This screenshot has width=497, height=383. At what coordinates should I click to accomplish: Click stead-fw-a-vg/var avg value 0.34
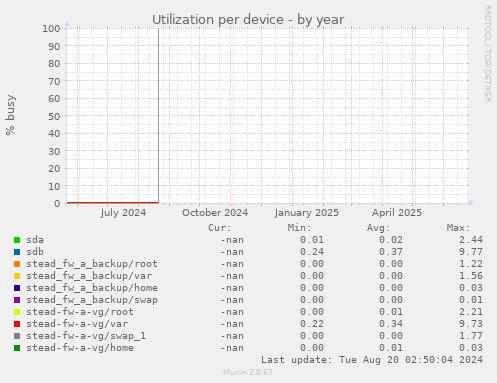tap(391, 324)
